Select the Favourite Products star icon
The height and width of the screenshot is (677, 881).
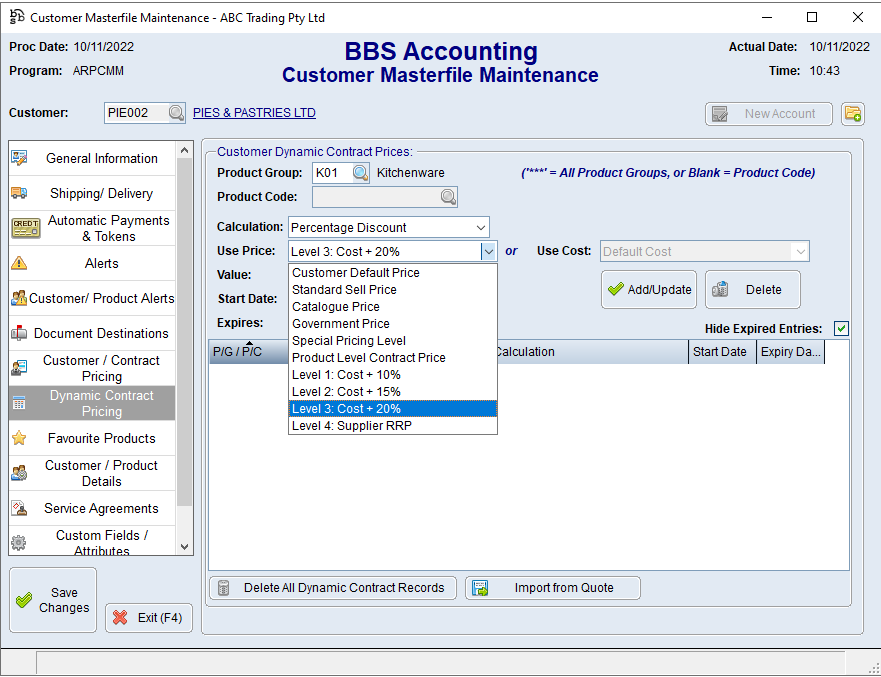click(x=19, y=438)
